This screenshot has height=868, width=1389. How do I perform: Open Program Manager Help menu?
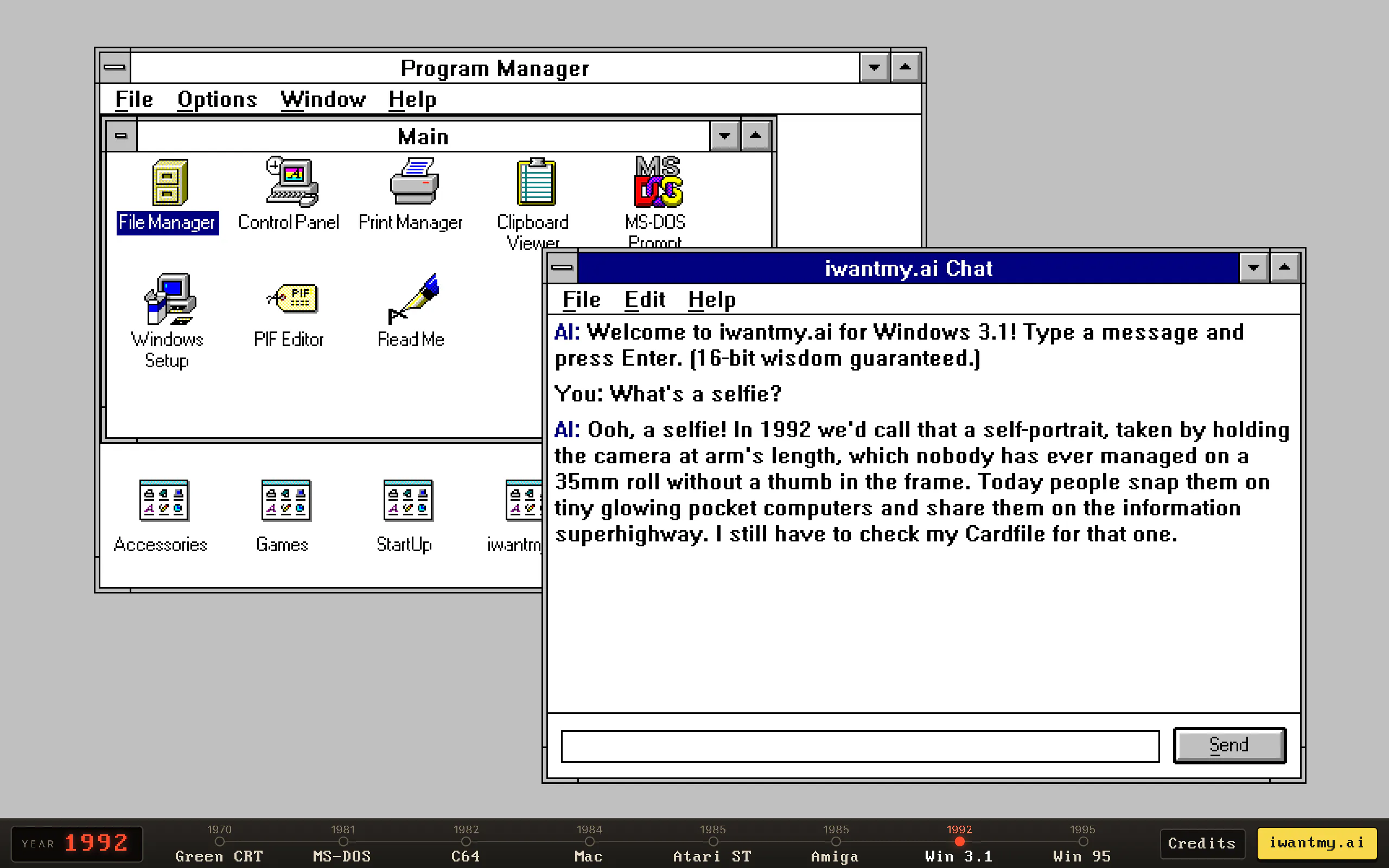tap(413, 99)
